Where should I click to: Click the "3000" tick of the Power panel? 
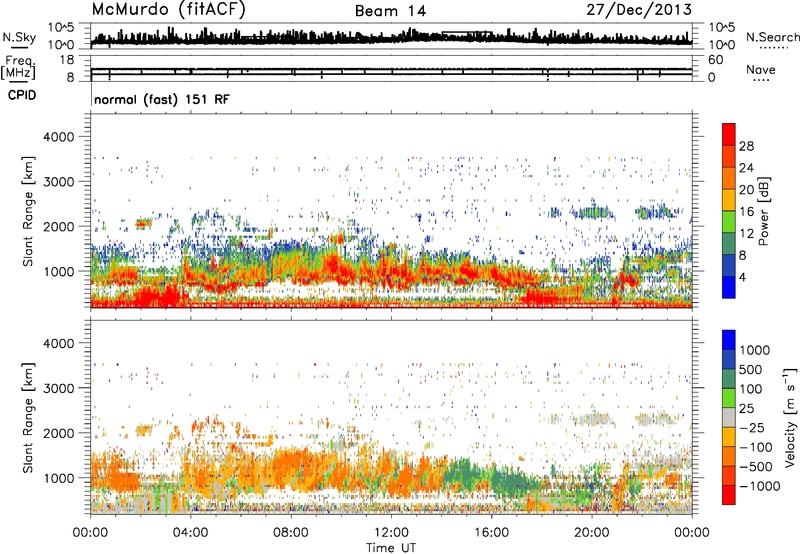(58, 182)
